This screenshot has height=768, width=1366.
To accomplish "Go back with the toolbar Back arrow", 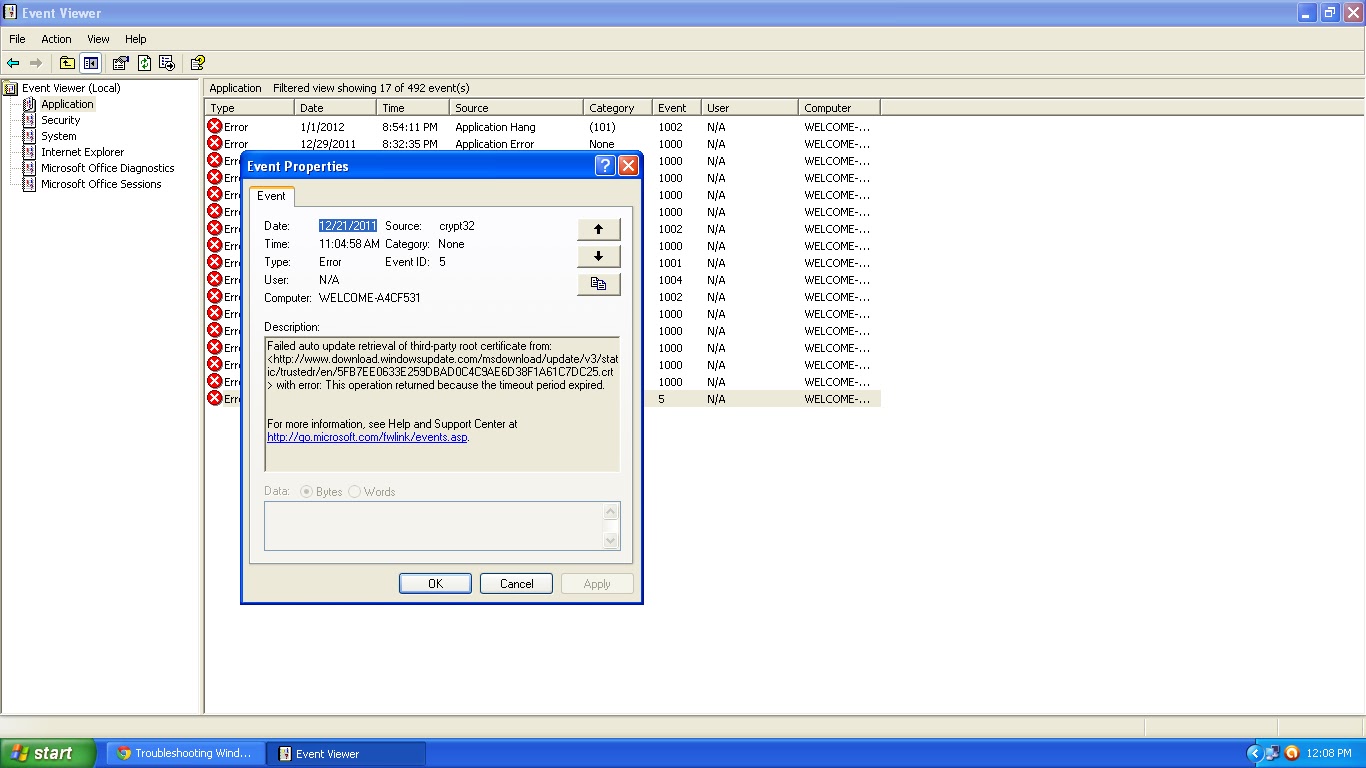I will coord(13,63).
